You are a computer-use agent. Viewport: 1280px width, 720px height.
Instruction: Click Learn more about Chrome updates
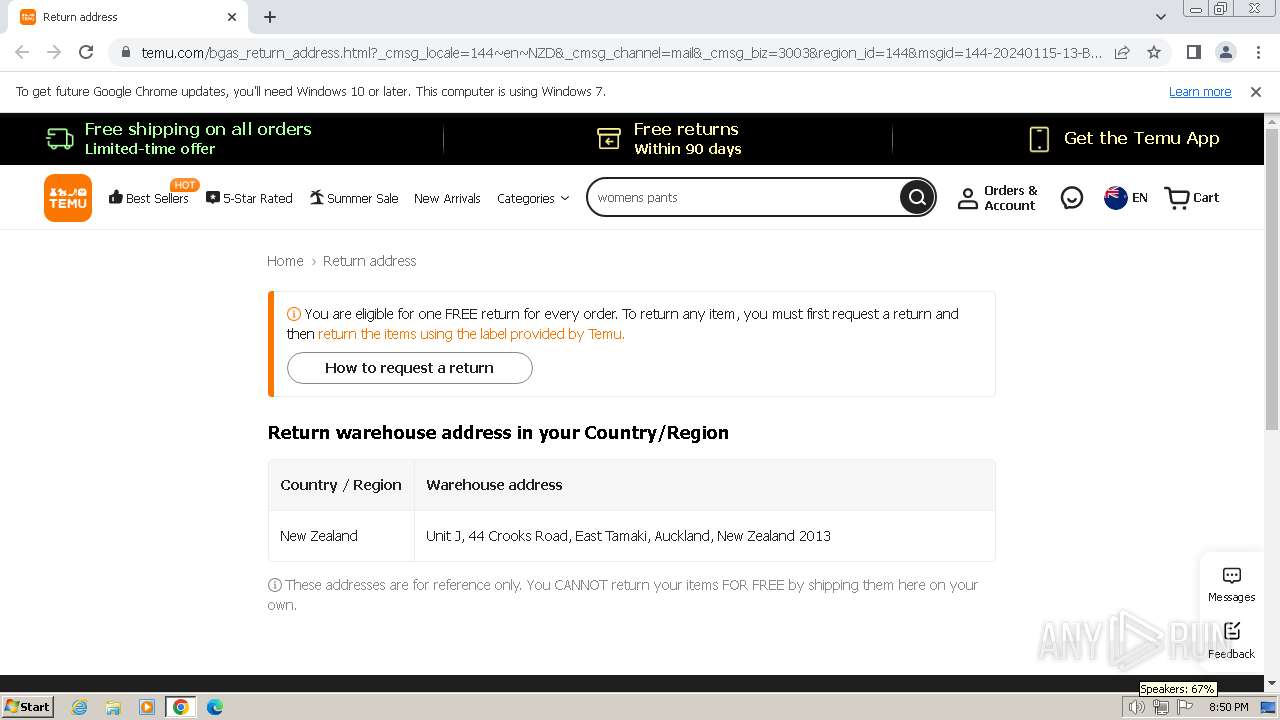tap(1200, 92)
